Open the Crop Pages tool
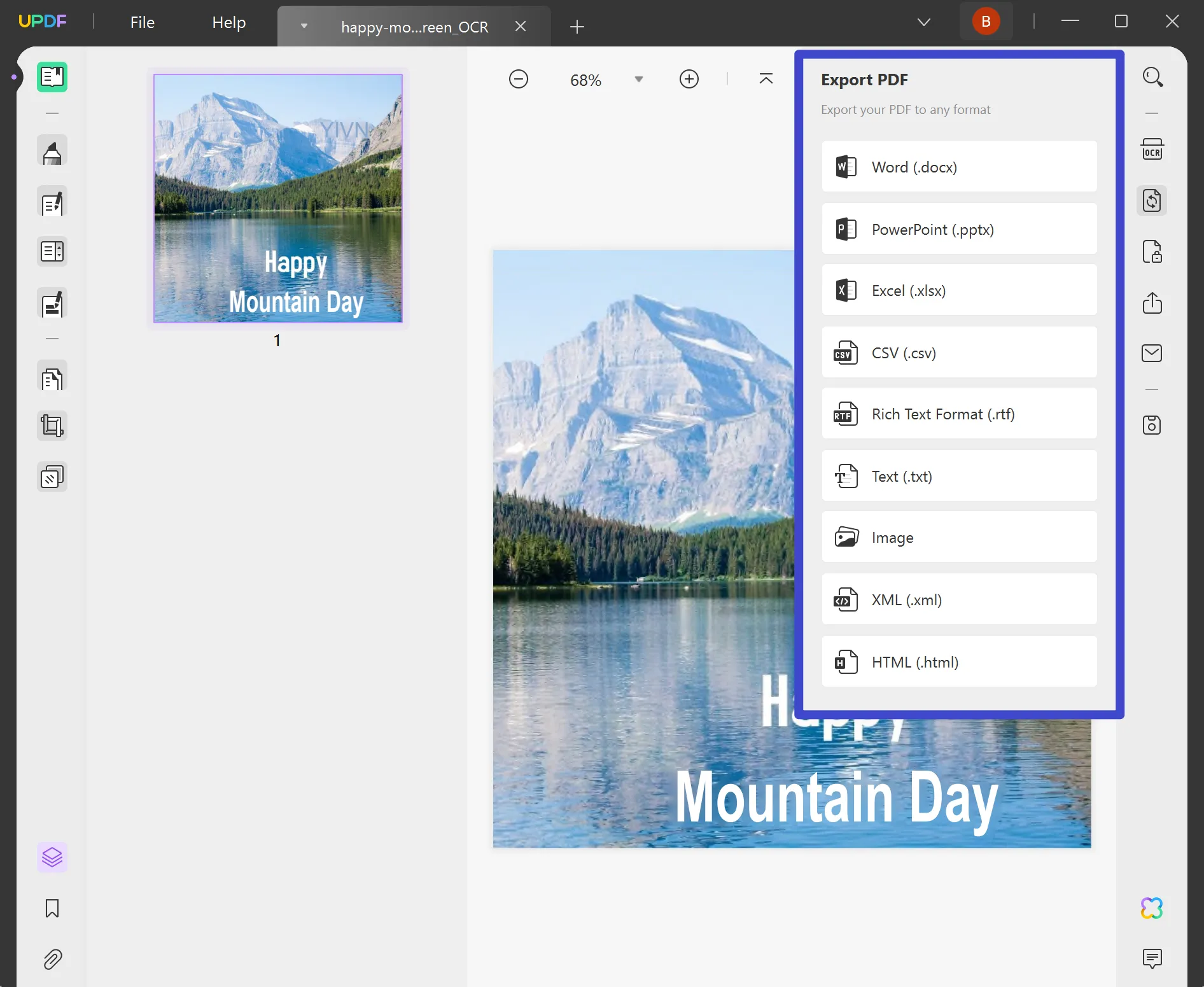This screenshot has width=1204, height=987. (x=52, y=426)
